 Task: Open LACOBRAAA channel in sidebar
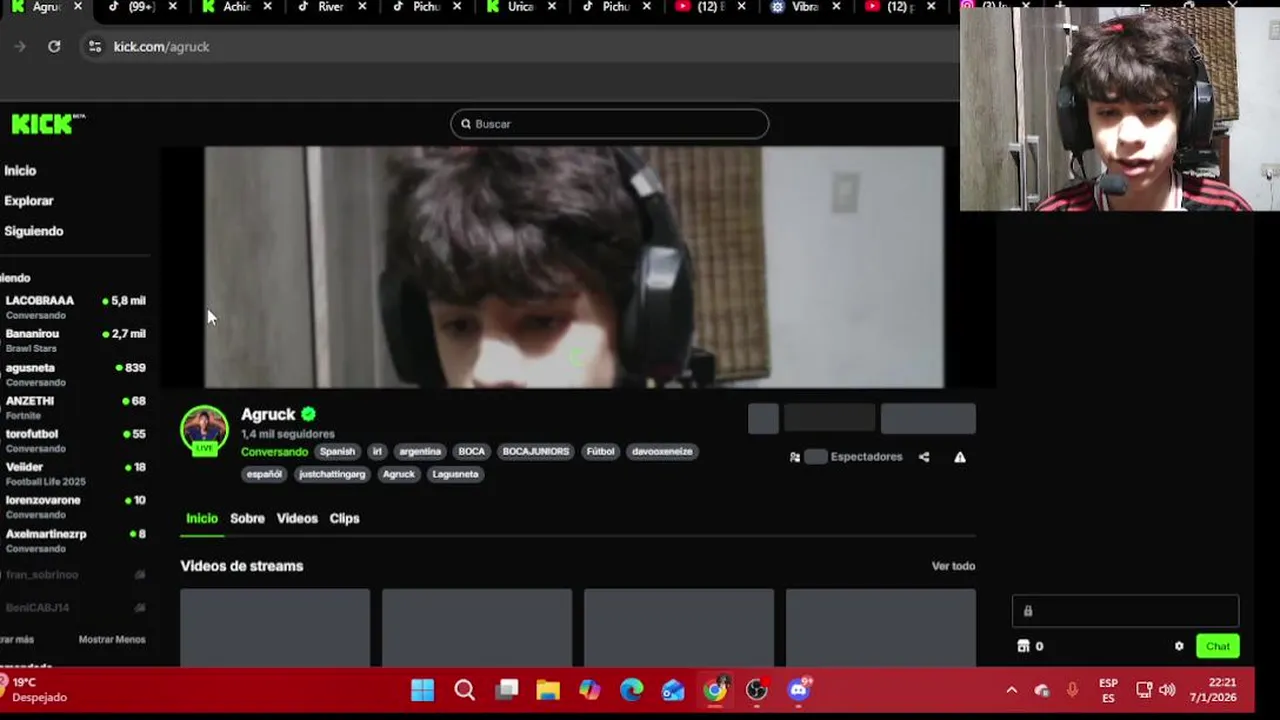point(75,307)
